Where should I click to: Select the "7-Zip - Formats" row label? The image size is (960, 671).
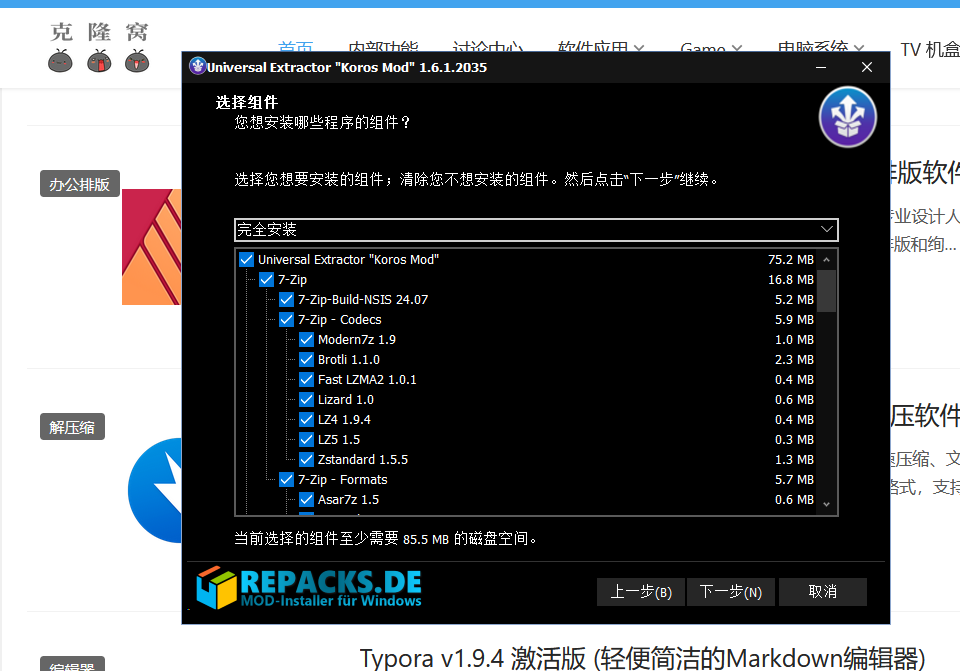click(343, 479)
